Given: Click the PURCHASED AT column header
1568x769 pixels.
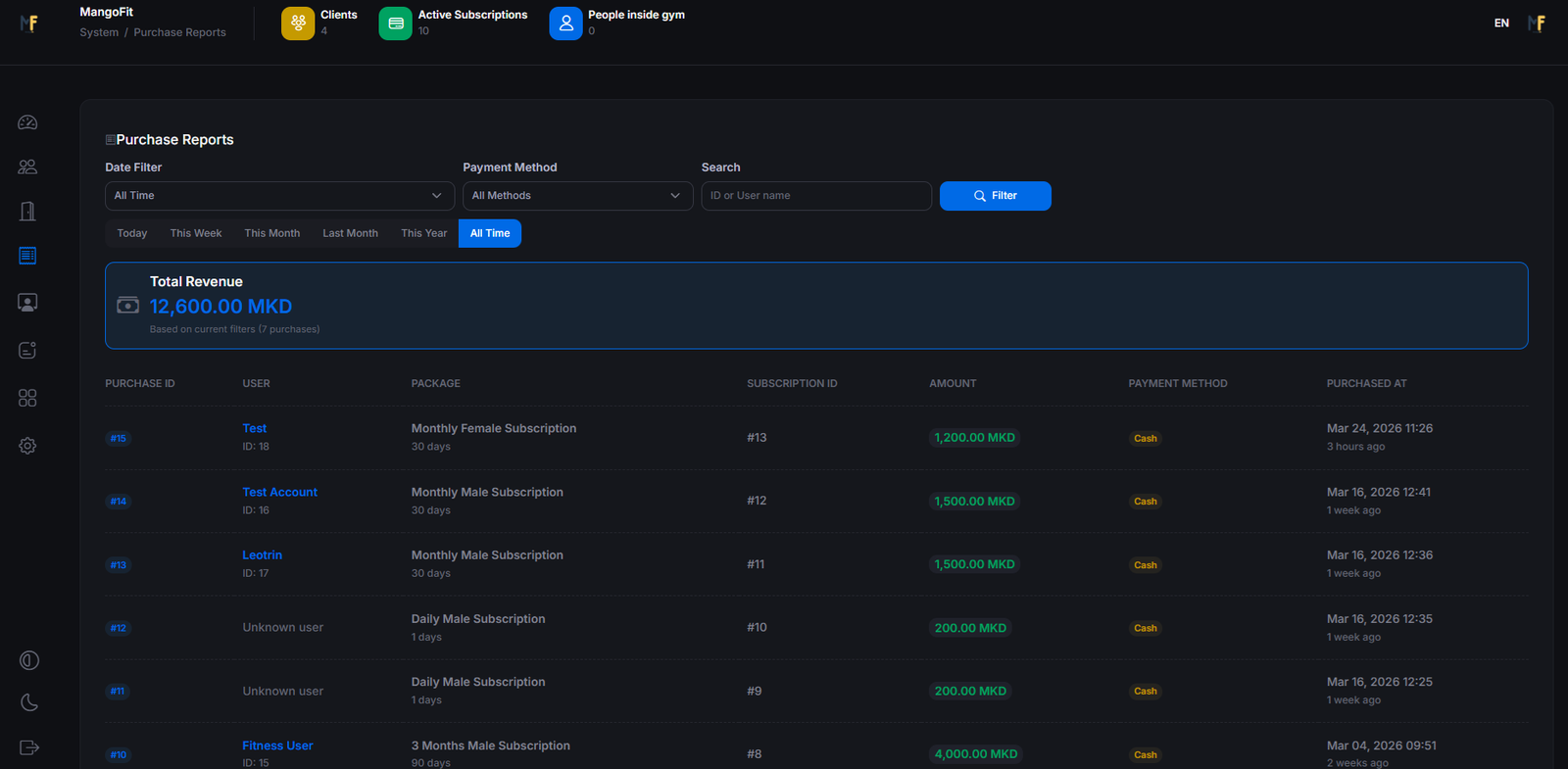Looking at the screenshot, I should 1366,384.
